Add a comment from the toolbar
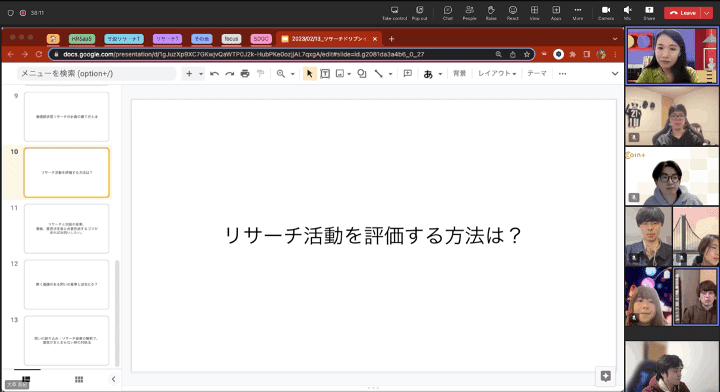This screenshot has width=720, height=392. (407, 73)
